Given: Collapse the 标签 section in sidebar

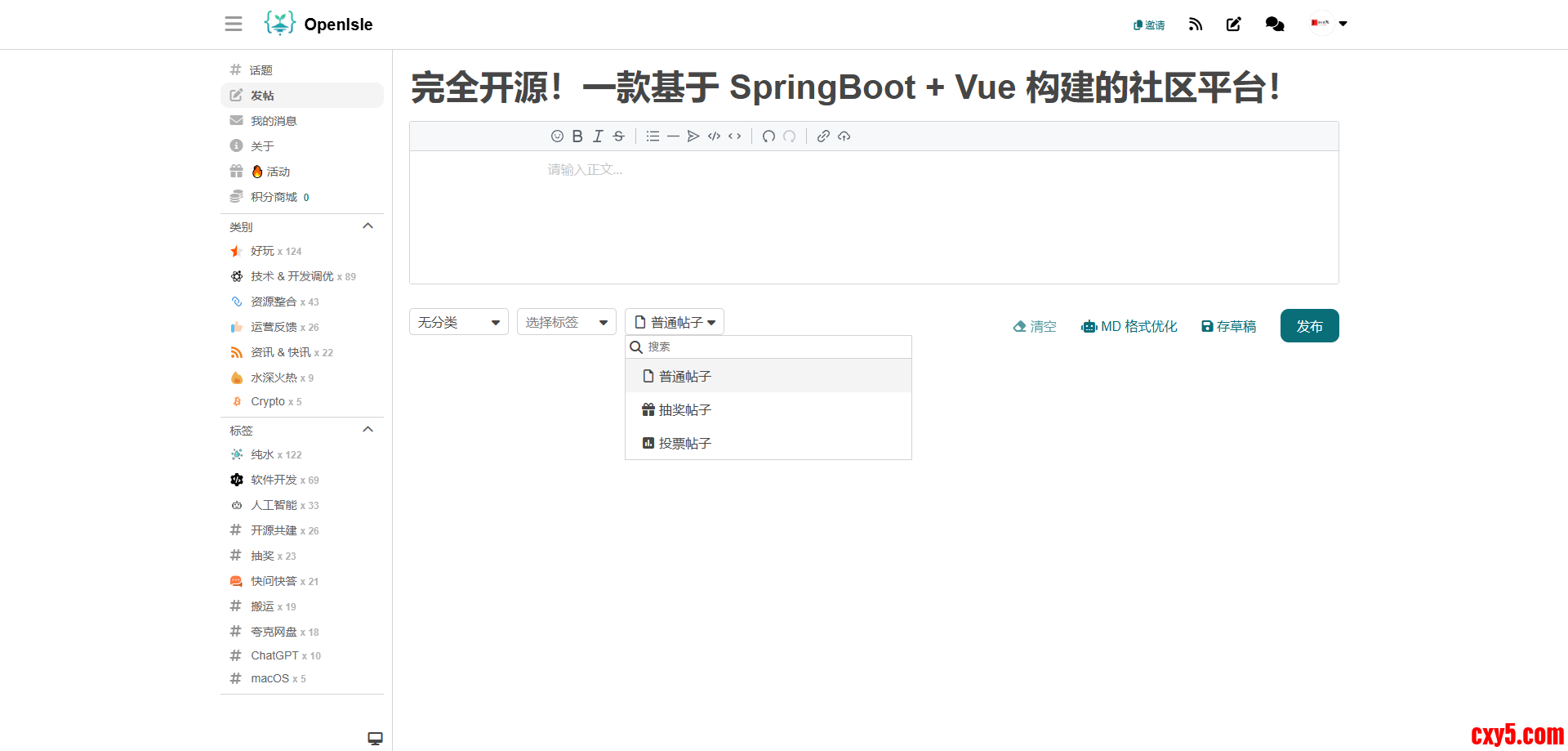Looking at the screenshot, I should [367, 430].
